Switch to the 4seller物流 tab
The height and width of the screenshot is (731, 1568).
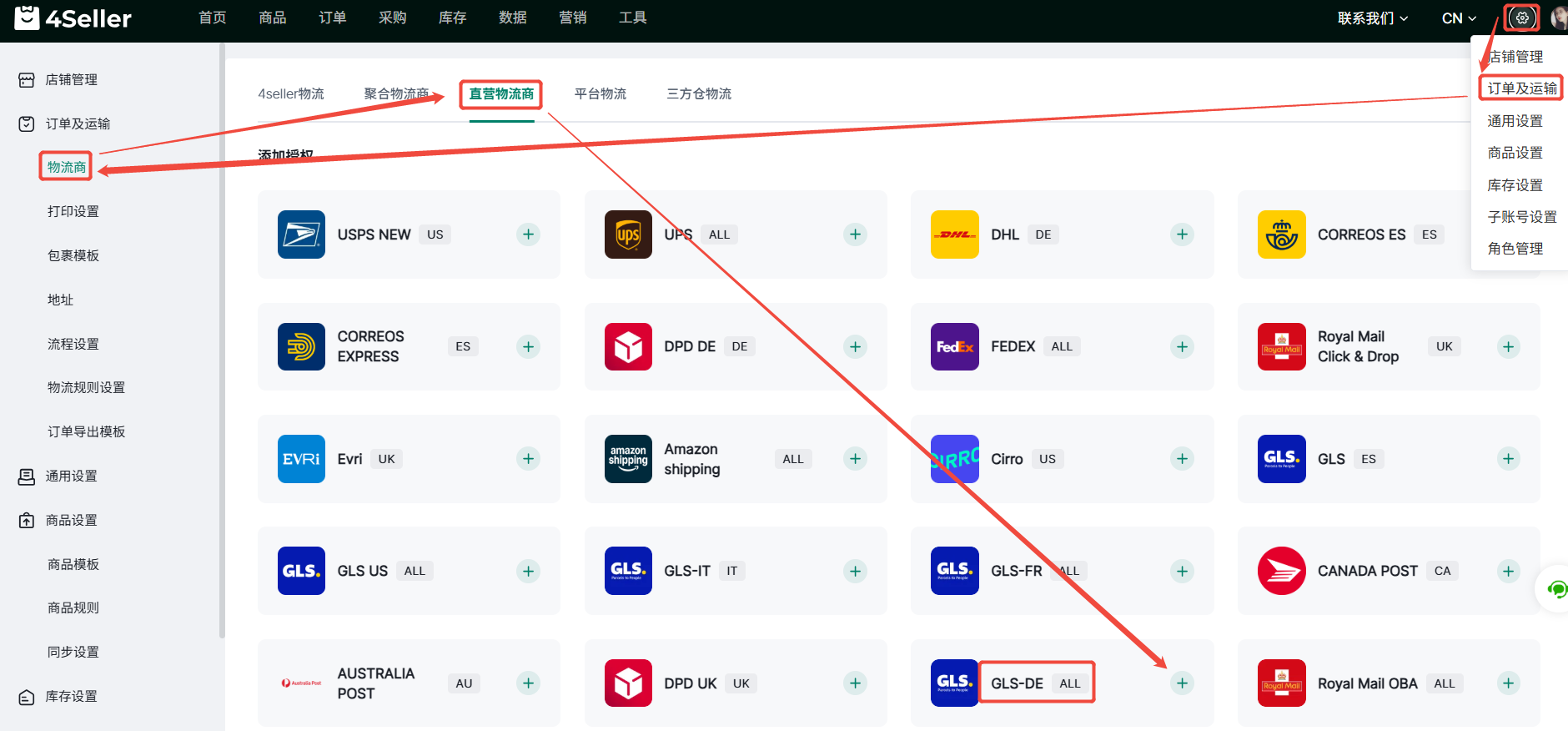[x=291, y=93]
